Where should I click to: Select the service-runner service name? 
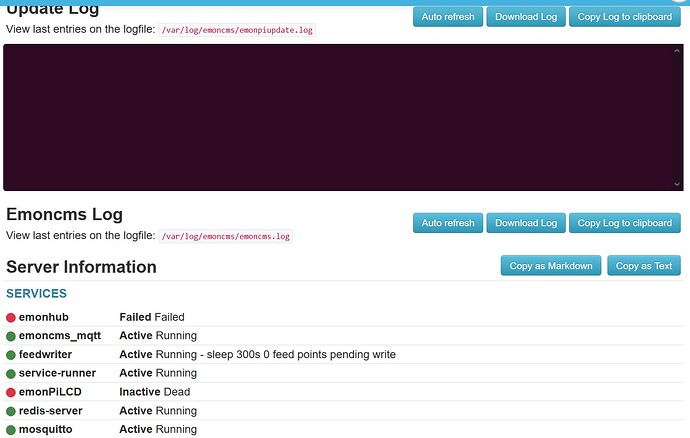57,373
